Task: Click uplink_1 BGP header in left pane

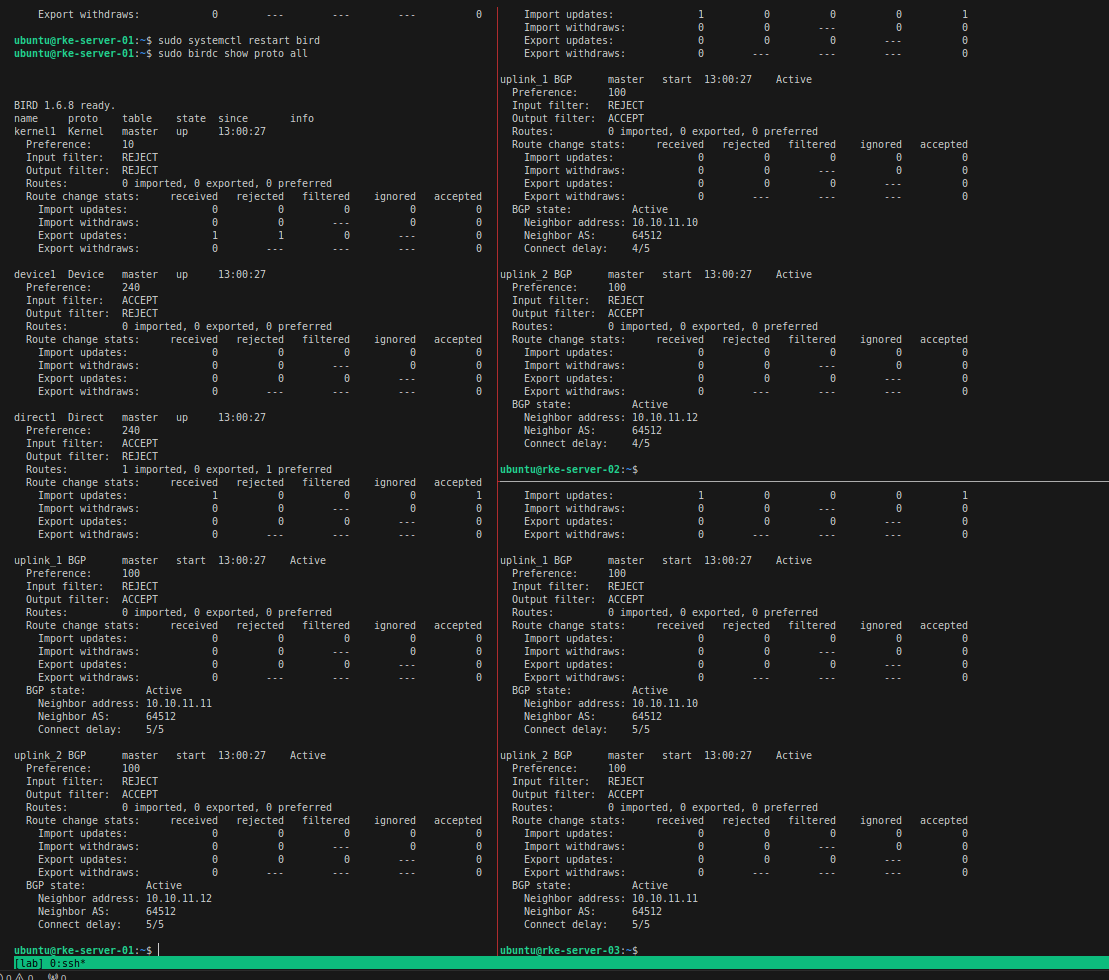Action: [50, 560]
